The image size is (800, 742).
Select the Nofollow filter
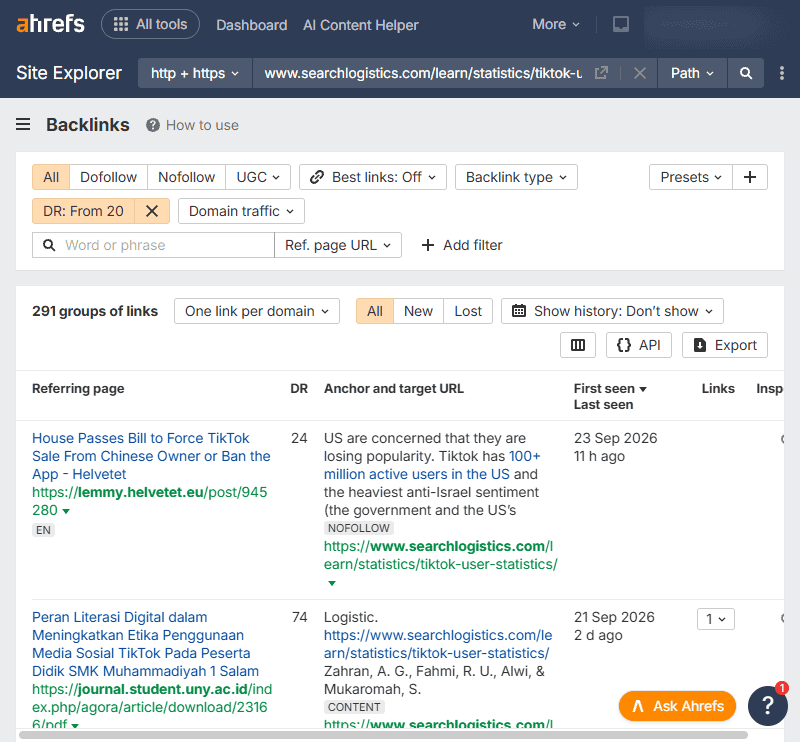186,177
